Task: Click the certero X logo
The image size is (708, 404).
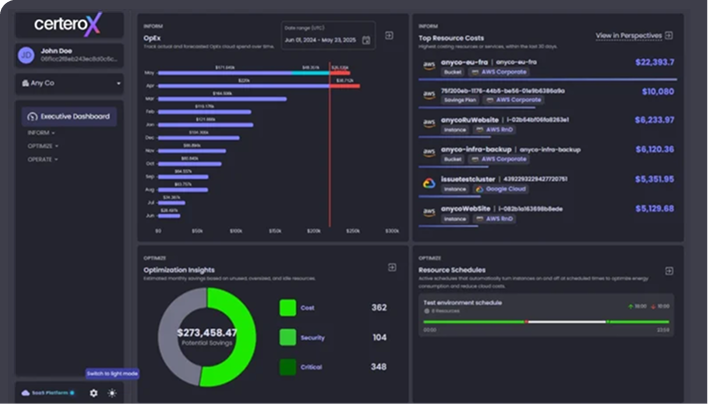Action: tap(67, 23)
